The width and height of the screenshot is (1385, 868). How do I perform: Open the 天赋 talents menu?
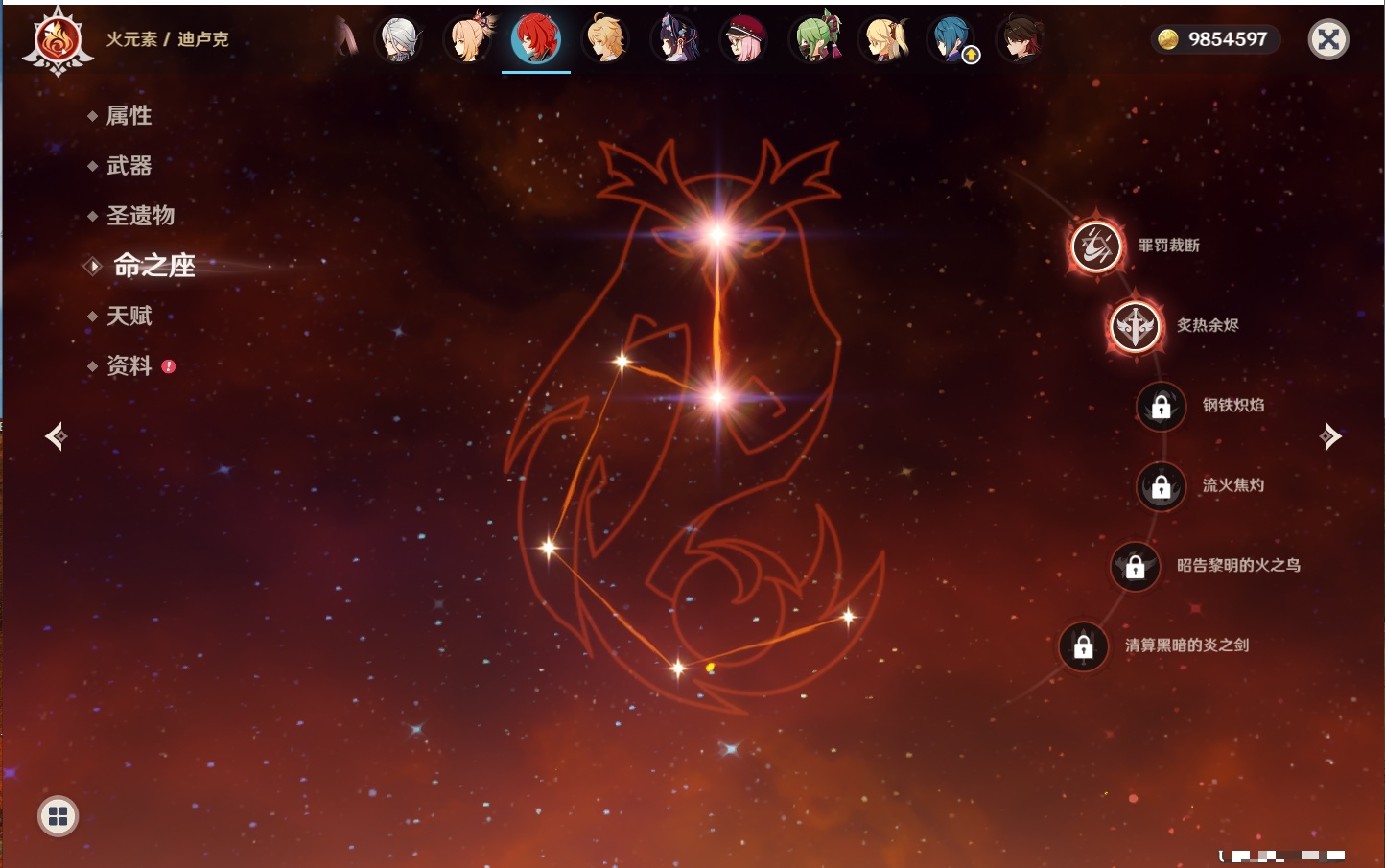point(129,316)
